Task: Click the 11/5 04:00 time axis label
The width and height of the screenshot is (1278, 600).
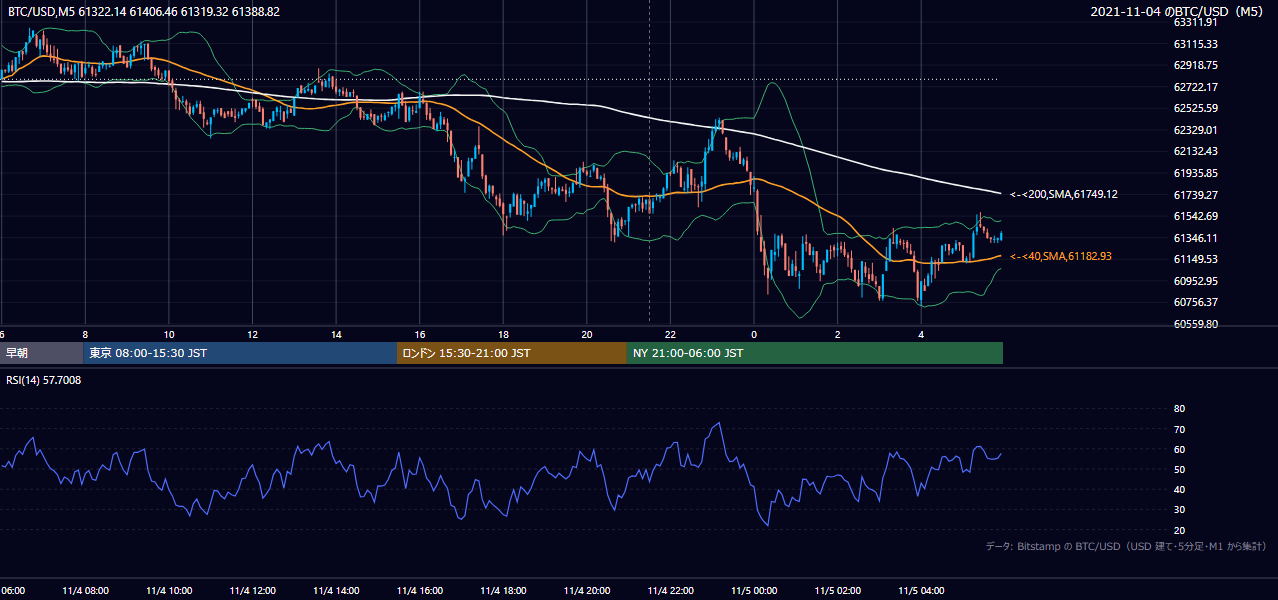Action: (921, 590)
